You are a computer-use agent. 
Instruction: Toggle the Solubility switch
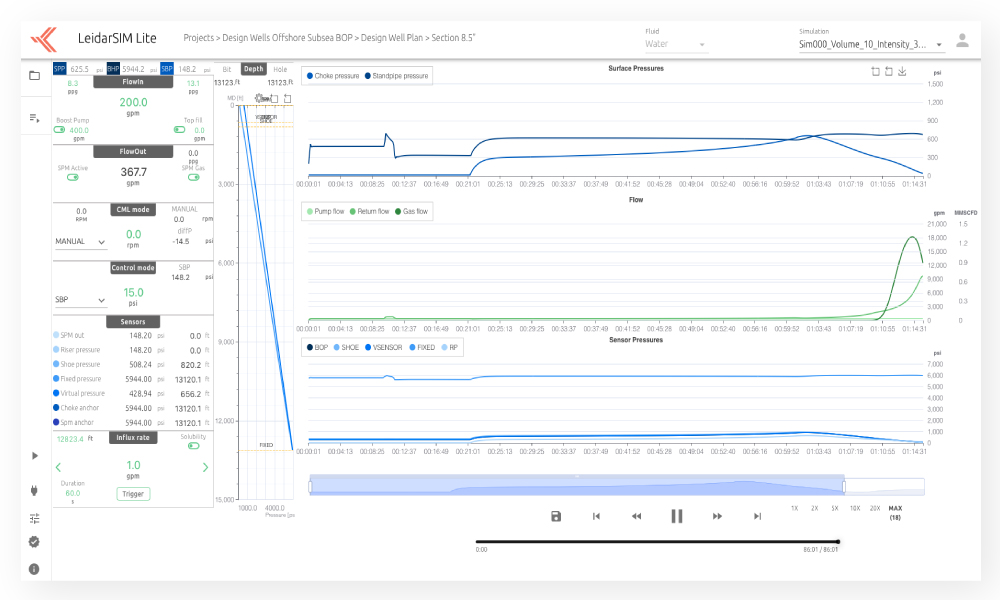pyautogui.click(x=193, y=446)
